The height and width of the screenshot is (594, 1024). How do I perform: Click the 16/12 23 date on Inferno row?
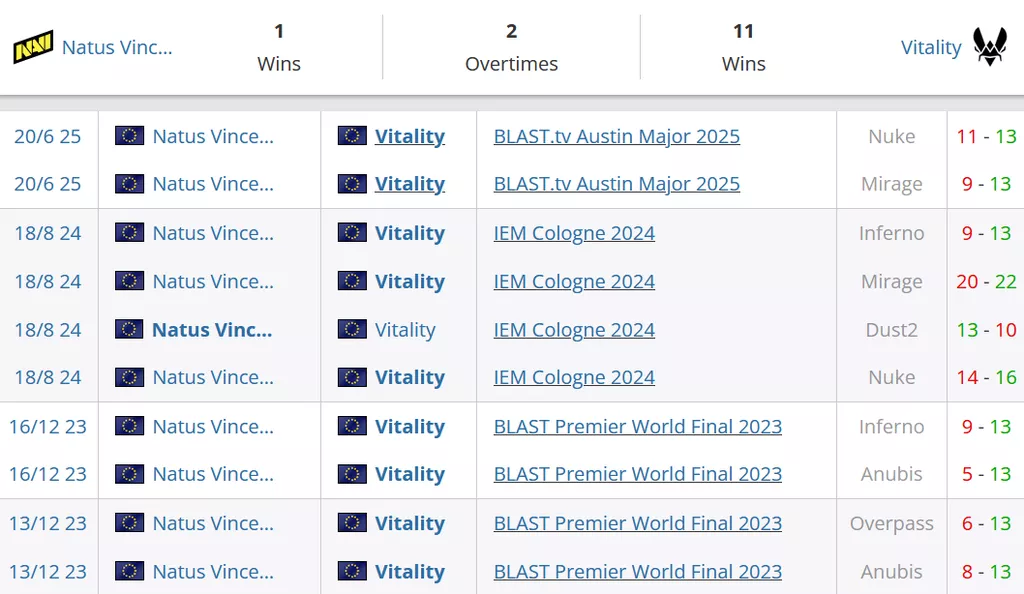coord(47,426)
